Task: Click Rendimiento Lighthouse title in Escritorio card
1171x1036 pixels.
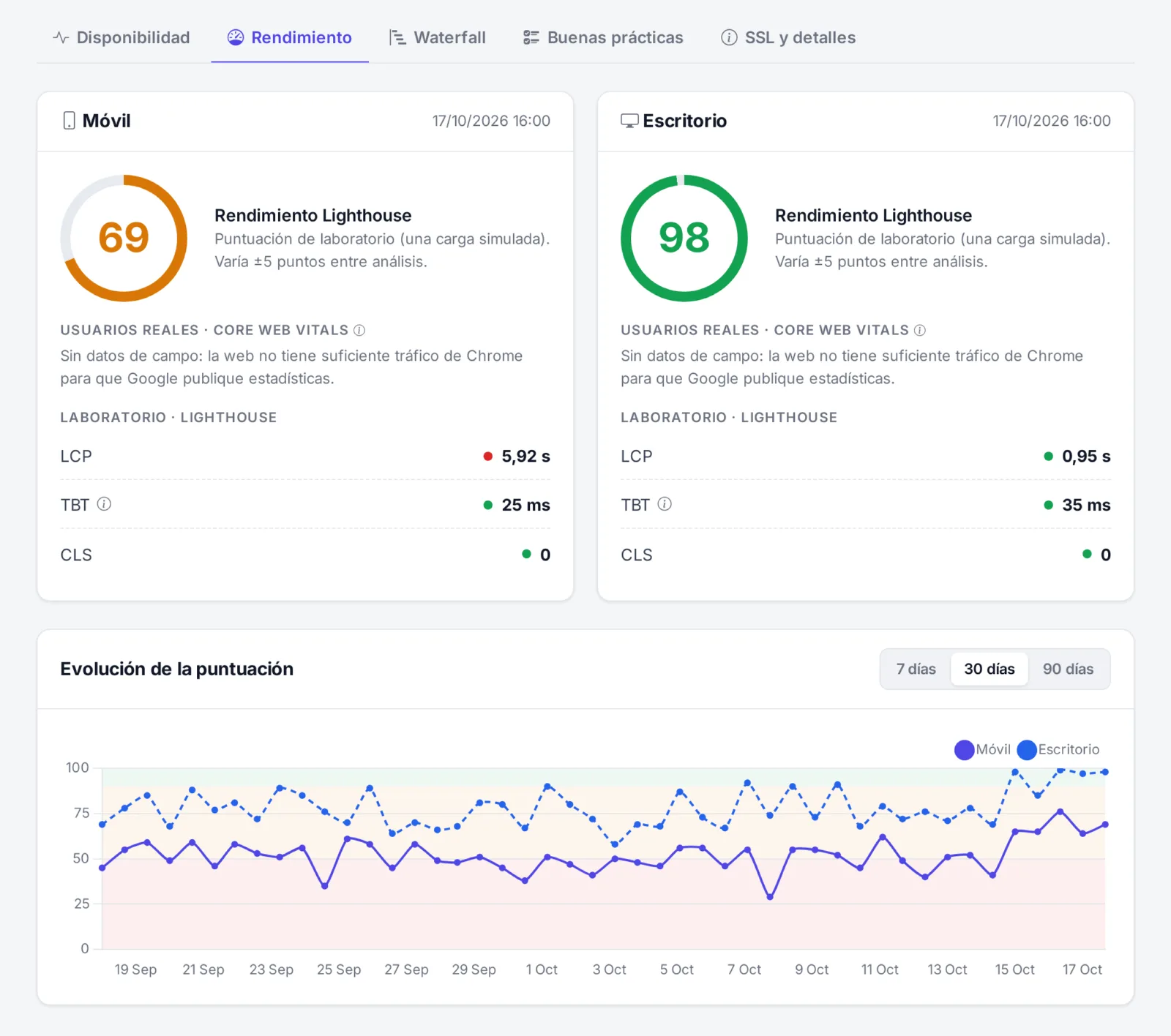Action: click(874, 215)
